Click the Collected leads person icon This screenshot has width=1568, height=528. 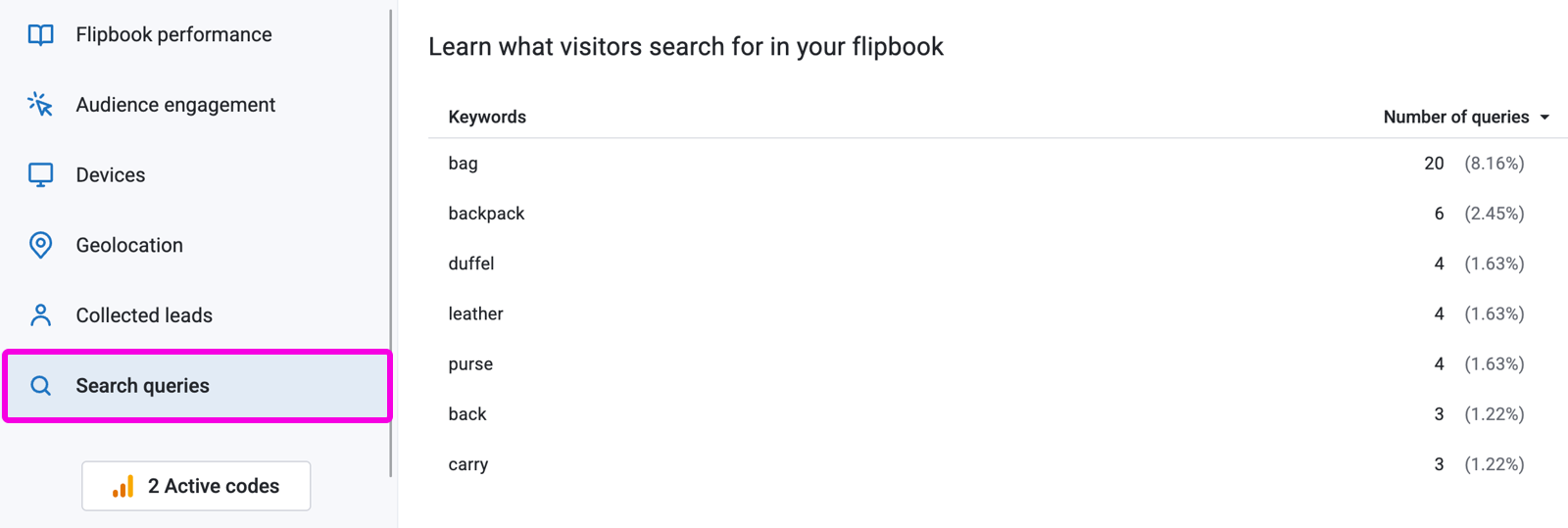point(40,315)
